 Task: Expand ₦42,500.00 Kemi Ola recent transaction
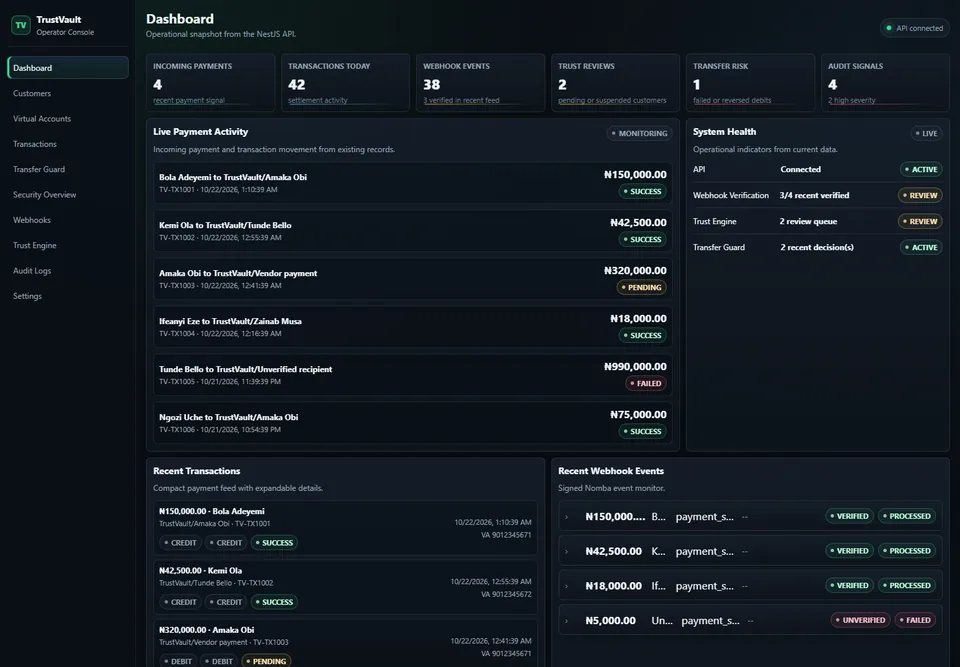point(345,587)
